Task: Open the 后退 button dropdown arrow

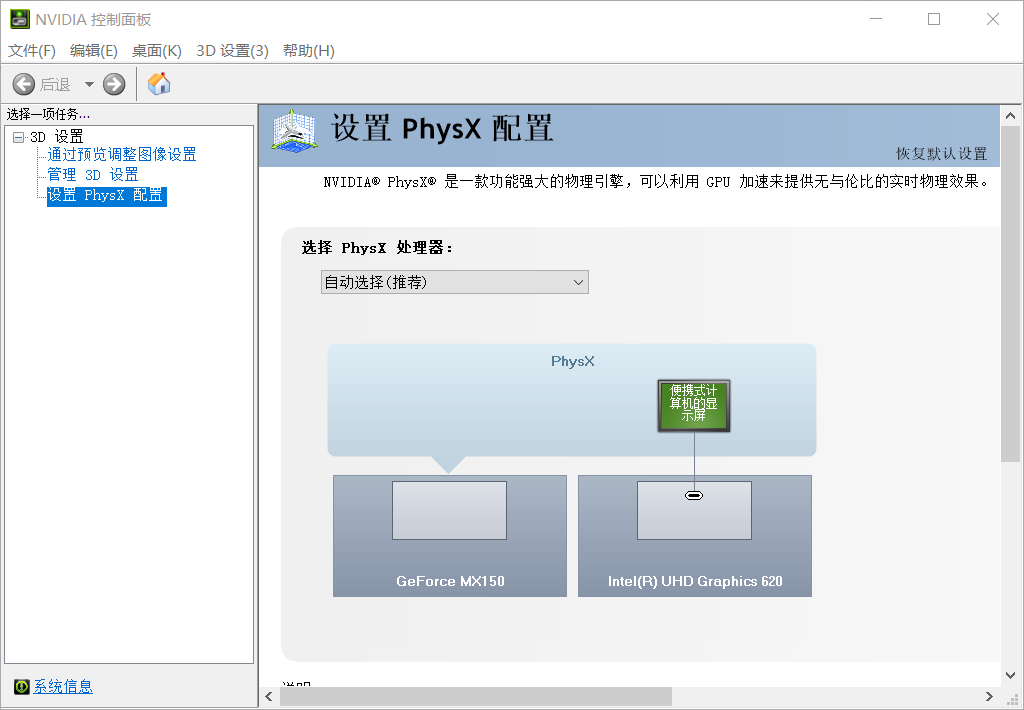Action: click(x=86, y=84)
